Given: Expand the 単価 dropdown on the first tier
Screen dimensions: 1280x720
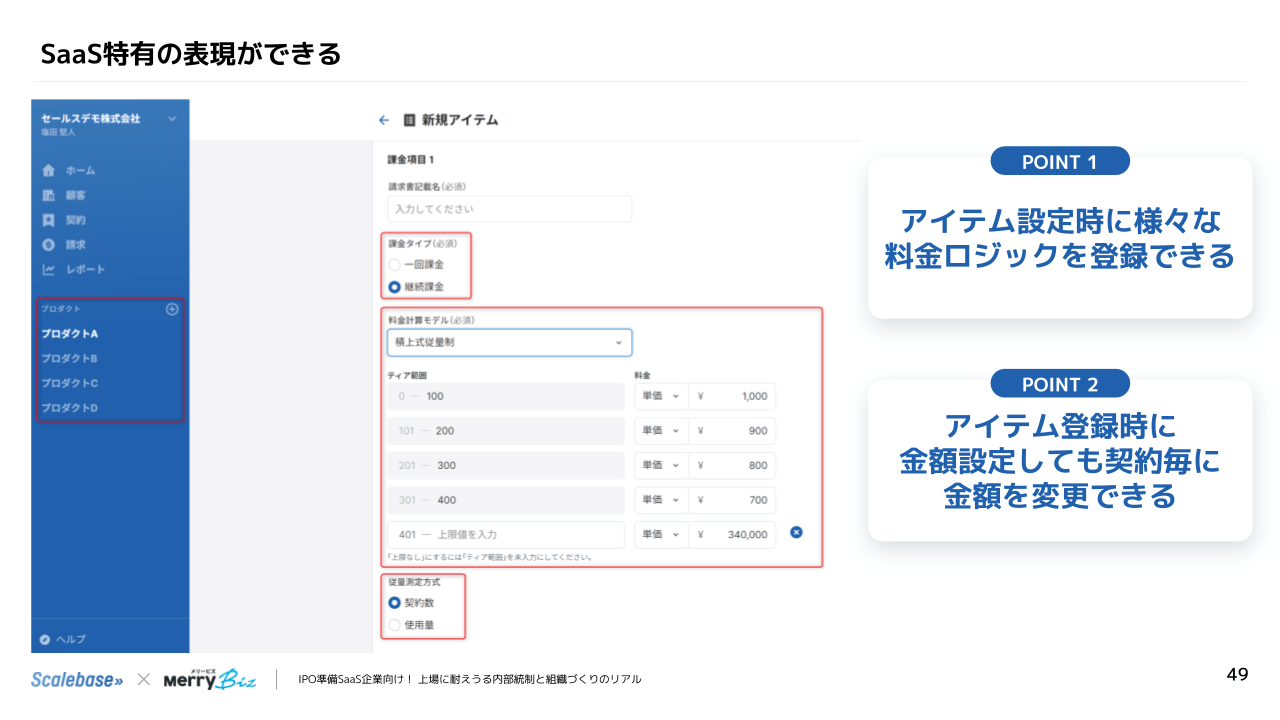Looking at the screenshot, I should [661, 396].
